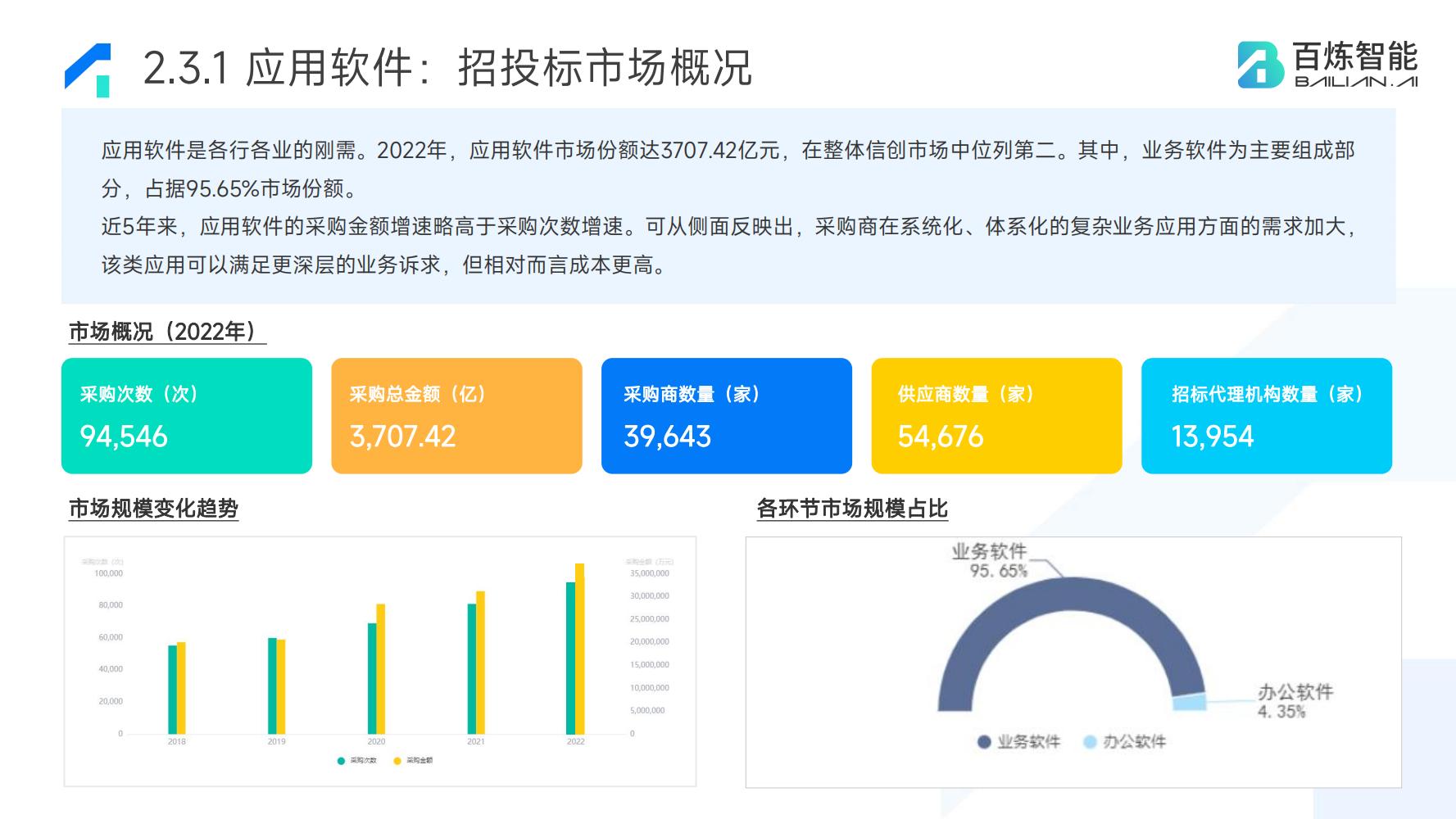1456x819 pixels.
Task: Click the 办公软件 legend text under donut chart
Action: [x=1134, y=742]
